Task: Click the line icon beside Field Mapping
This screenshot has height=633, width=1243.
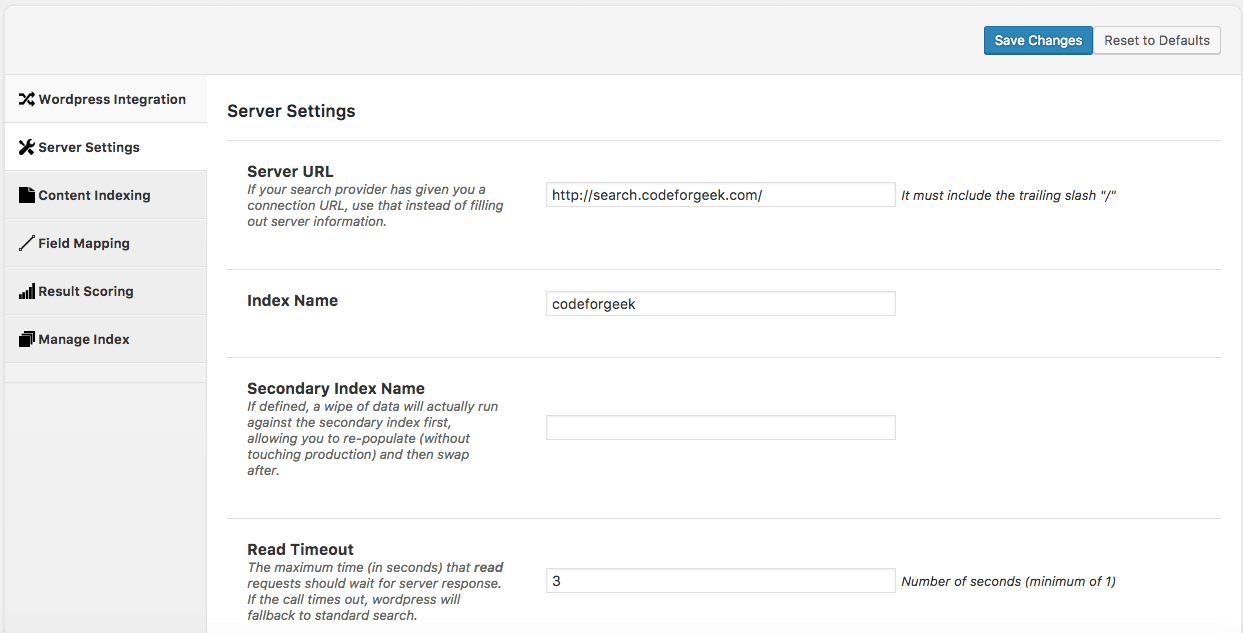Action: [x=27, y=243]
